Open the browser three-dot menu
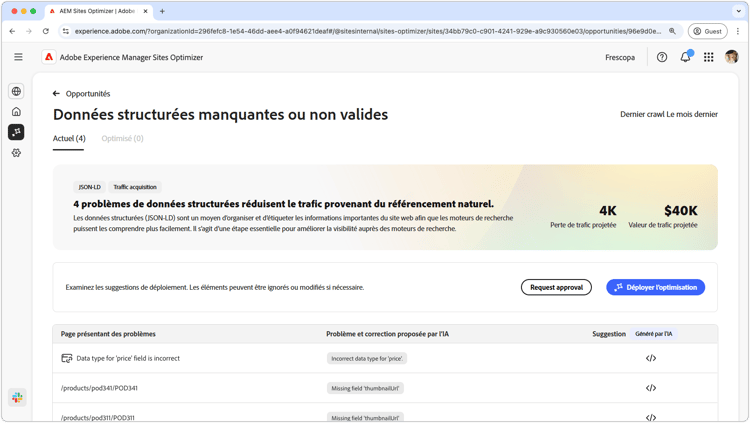The height and width of the screenshot is (423, 750). (738, 31)
